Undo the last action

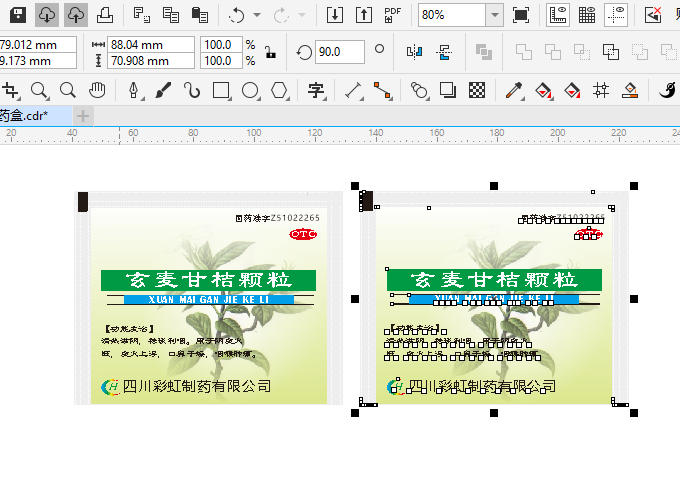pos(237,16)
